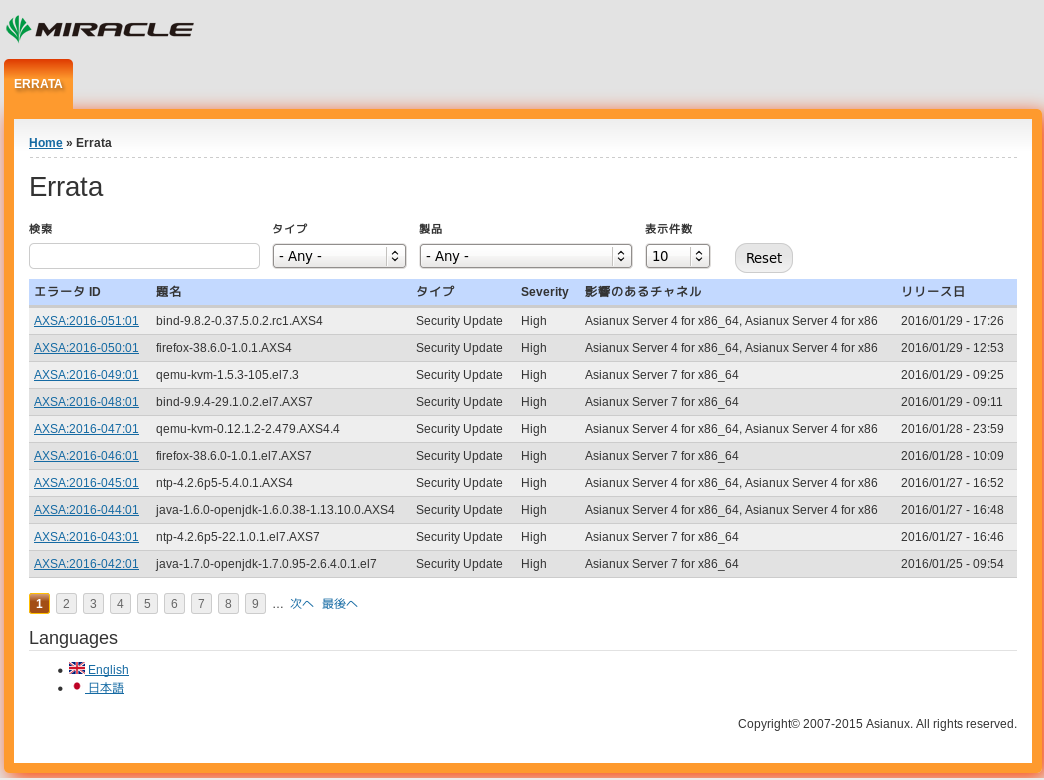
Task: Switch language to 日本語
Action: click(x=105, y=688)
